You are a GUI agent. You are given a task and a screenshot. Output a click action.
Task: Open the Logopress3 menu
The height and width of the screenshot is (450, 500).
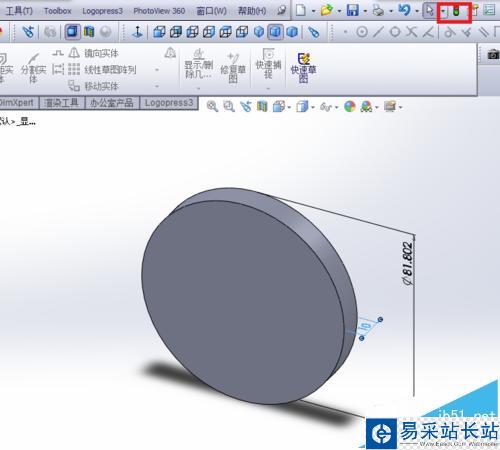coord(102,11)
